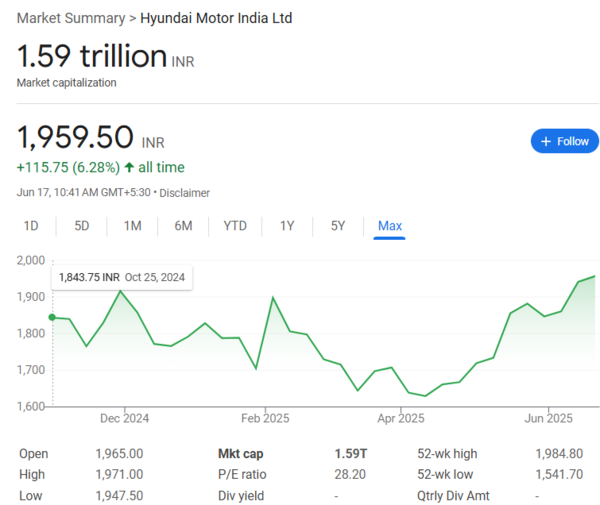Click the Low value 1,947.50
The image size is (600, 505).
coord(119,496)
